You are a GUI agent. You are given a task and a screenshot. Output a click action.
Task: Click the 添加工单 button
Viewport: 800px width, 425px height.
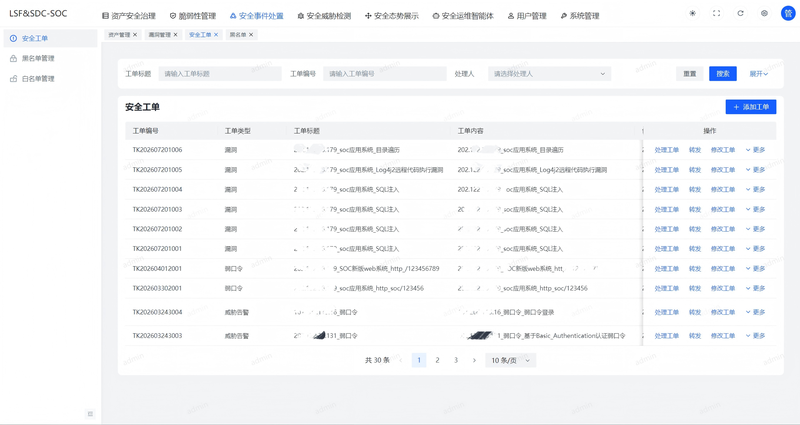(x=751, y=107)
